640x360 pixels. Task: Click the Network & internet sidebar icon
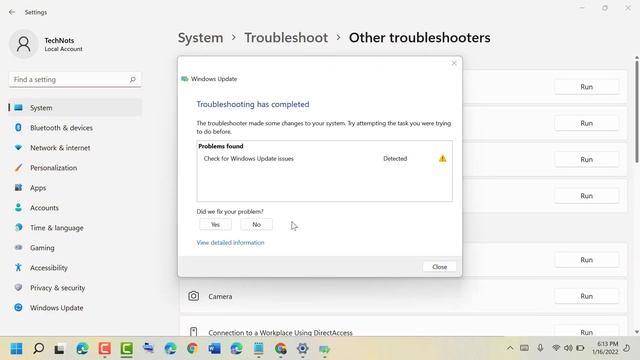(18, 147)
